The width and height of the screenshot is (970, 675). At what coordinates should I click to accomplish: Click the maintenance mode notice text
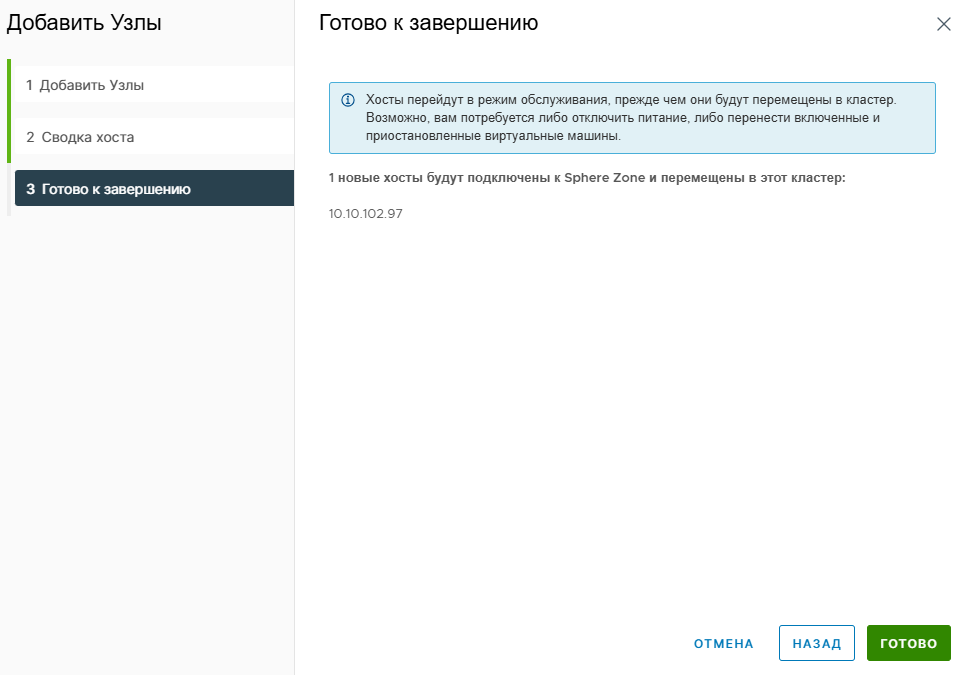[x=631, y=118]
